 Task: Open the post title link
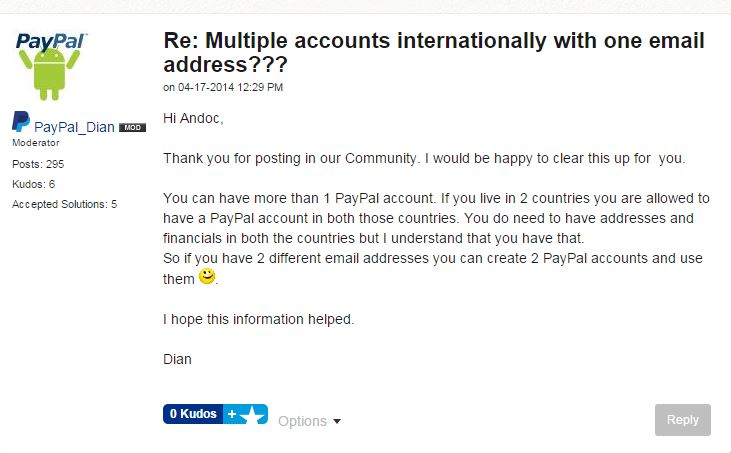[433, 53]
